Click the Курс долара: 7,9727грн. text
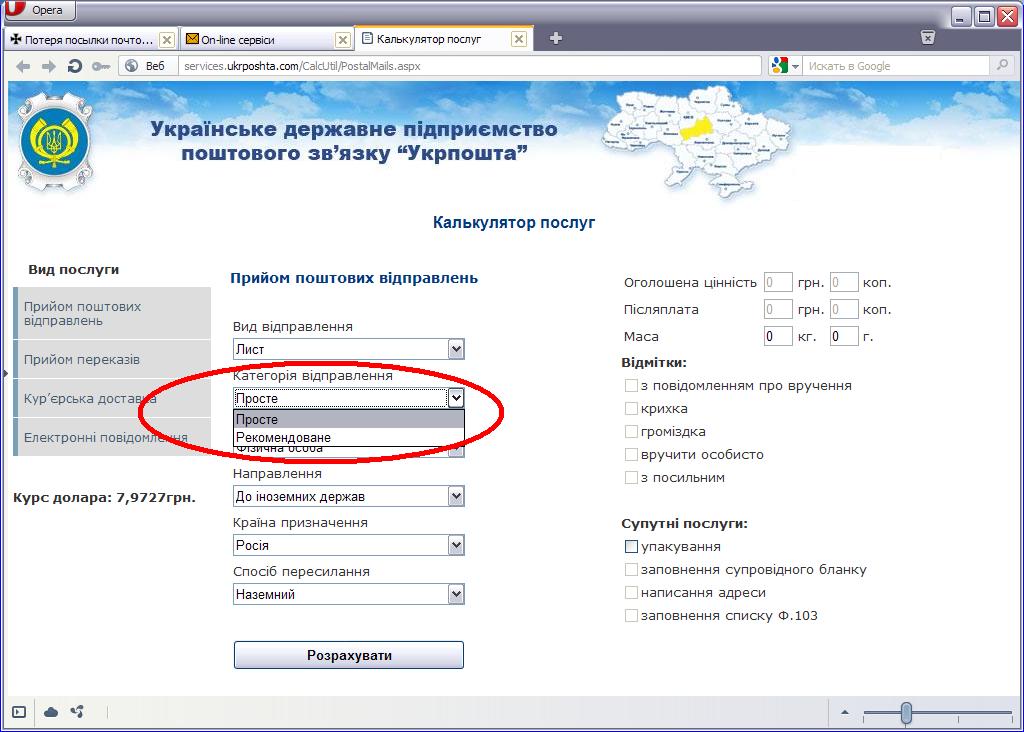The width and height of the screenshot is (1024, 732). pos(104,498)
